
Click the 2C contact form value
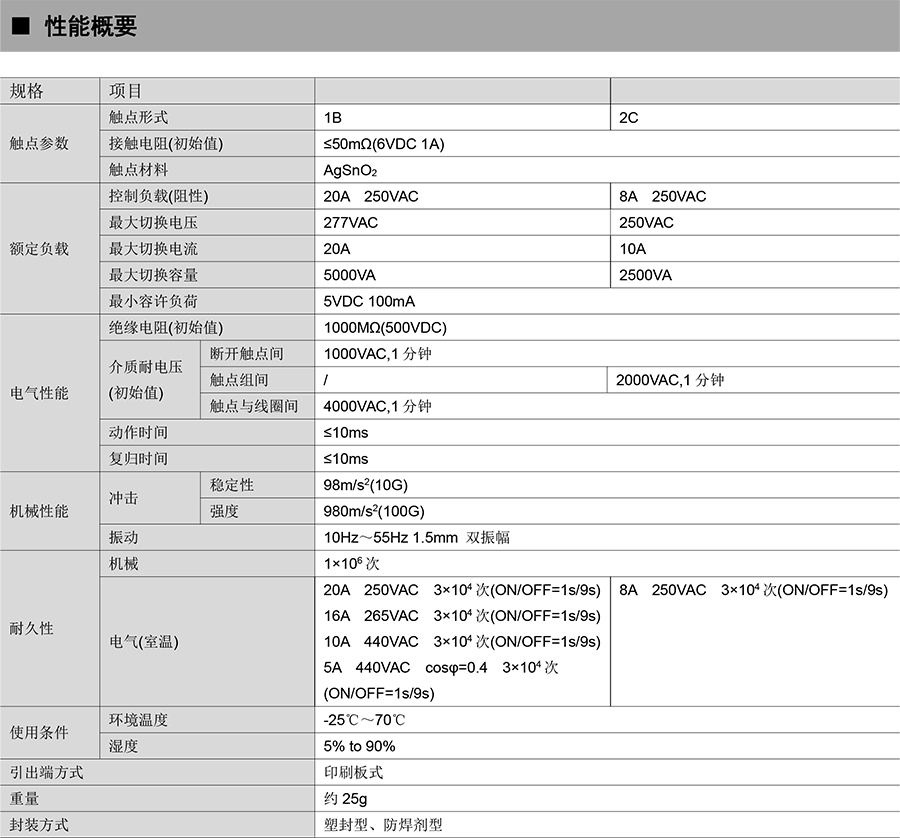tap(628, 118)
